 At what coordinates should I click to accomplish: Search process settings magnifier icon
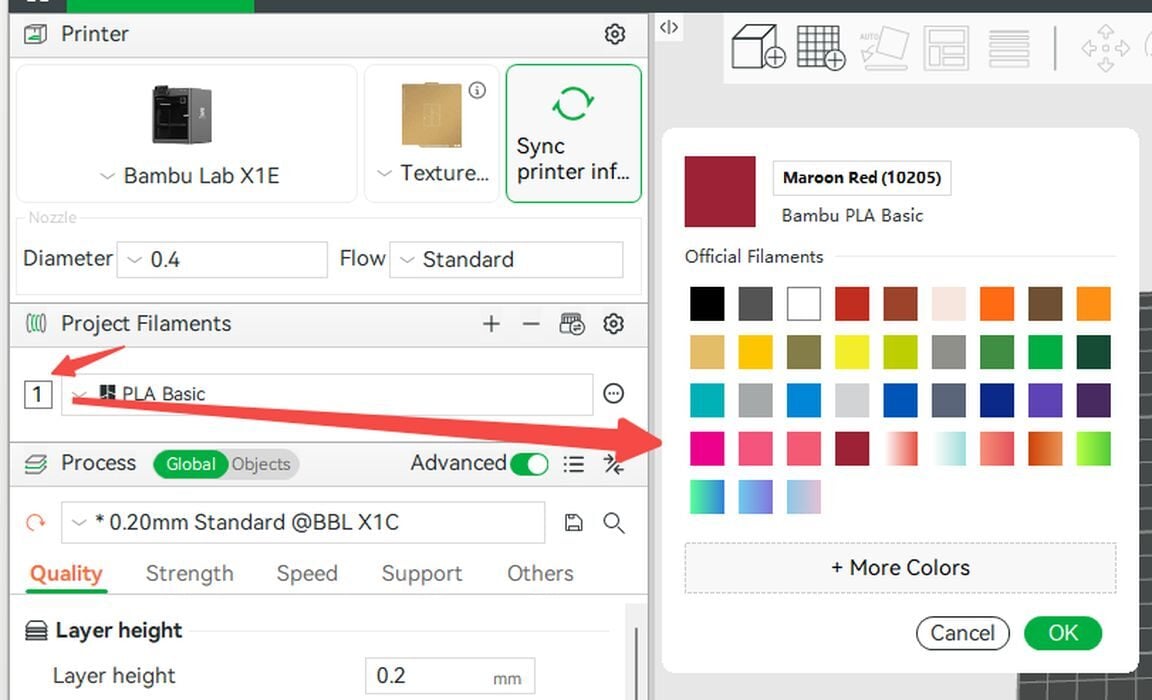point(614,522)
